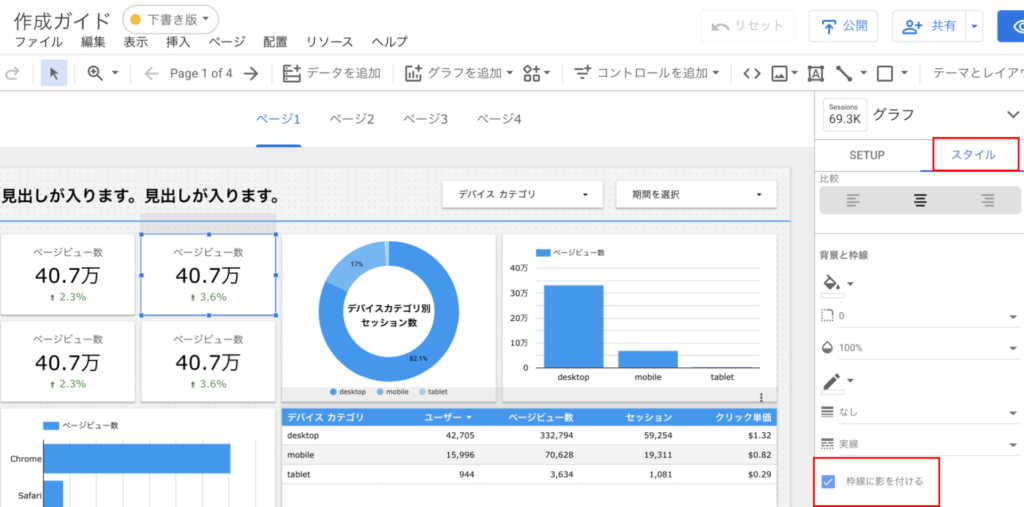1024x507 pixels.
Task: Align comparison text left
Action: (x=852, y=201)
